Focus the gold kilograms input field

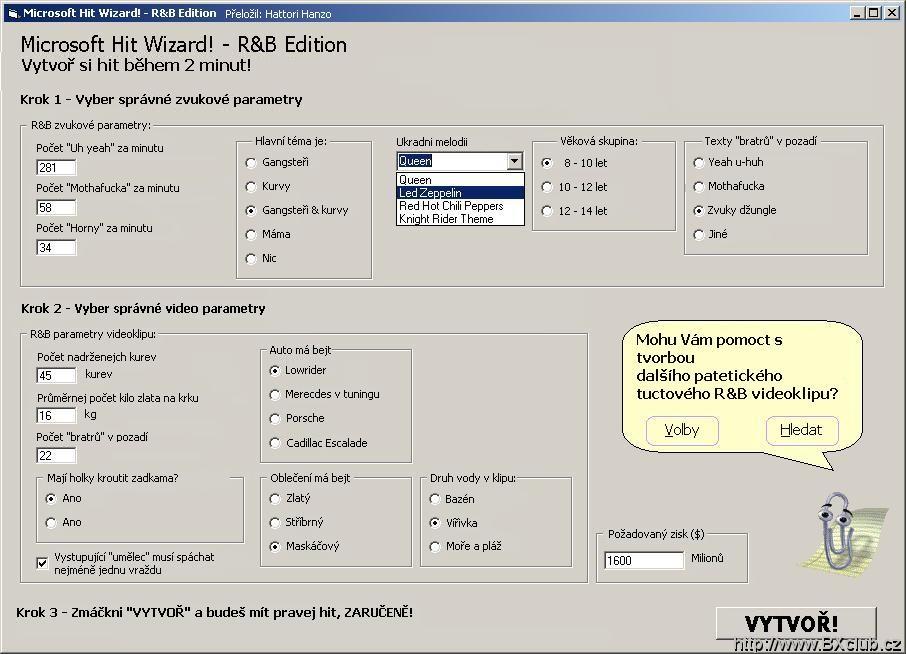tap(56, 415)
